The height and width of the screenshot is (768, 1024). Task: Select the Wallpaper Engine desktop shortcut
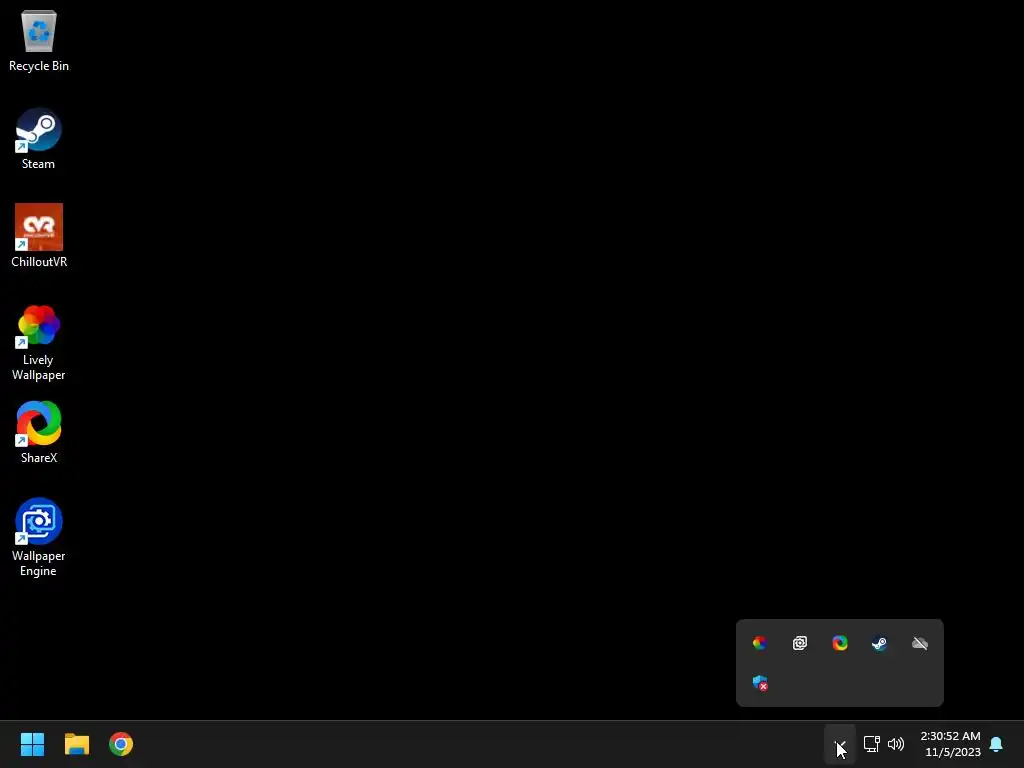tap(39, 538)
